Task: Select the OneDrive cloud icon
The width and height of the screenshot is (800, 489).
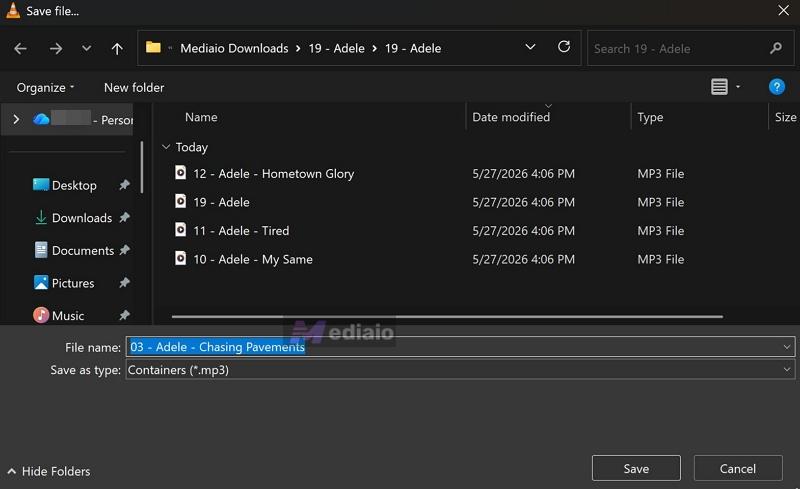Action: pyautogui.click(x=41, y=119)
